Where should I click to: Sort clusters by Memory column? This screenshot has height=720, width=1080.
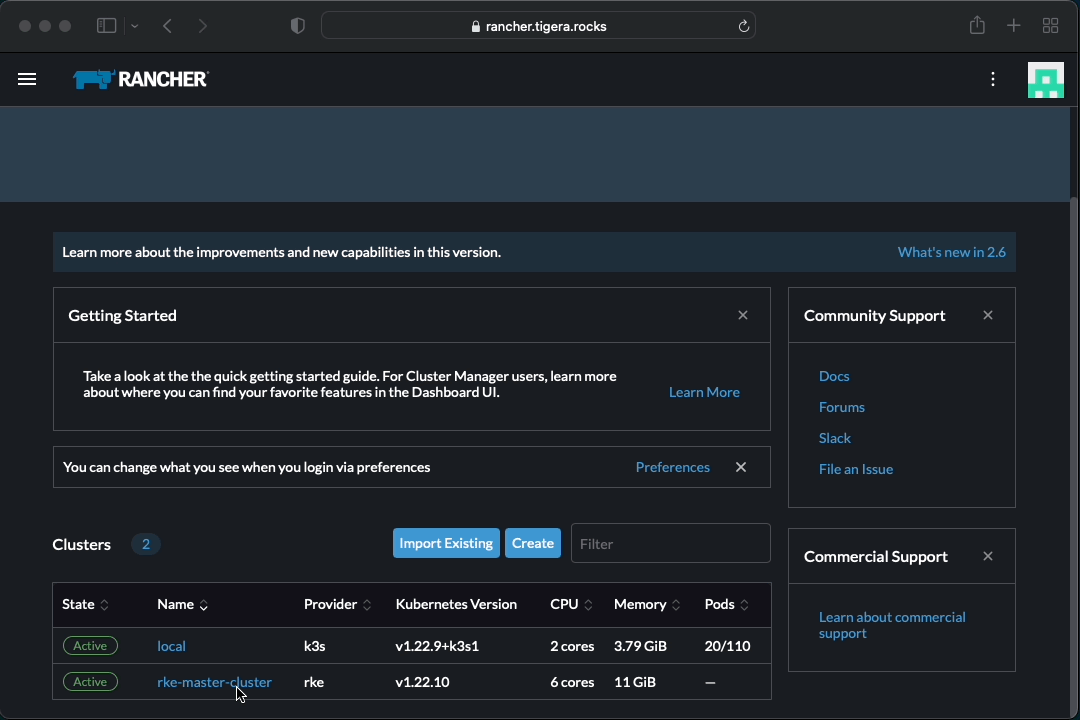pos(647,604)
